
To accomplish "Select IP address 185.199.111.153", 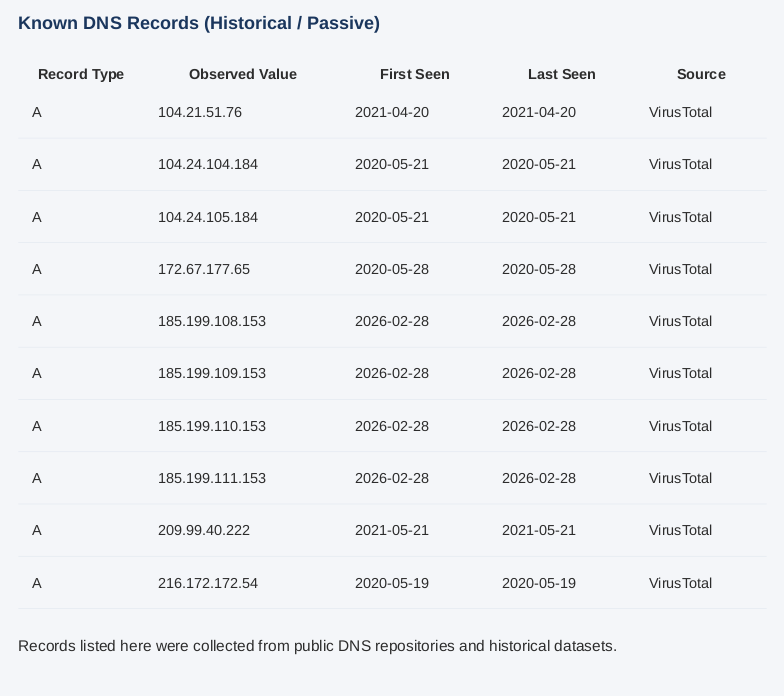I will [212, 478].
